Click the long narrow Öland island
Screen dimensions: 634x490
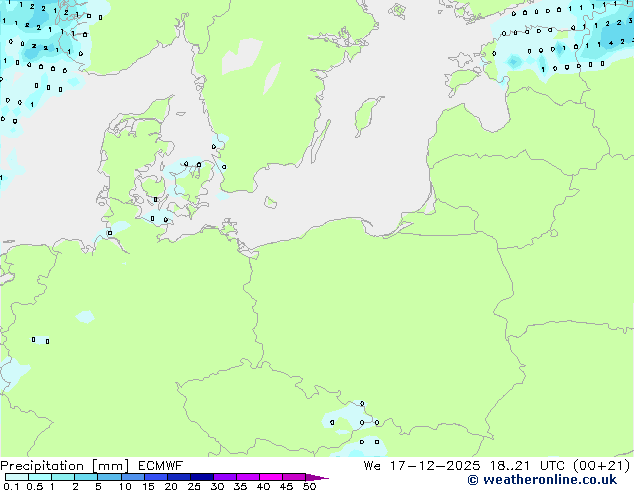coord(321,142)
